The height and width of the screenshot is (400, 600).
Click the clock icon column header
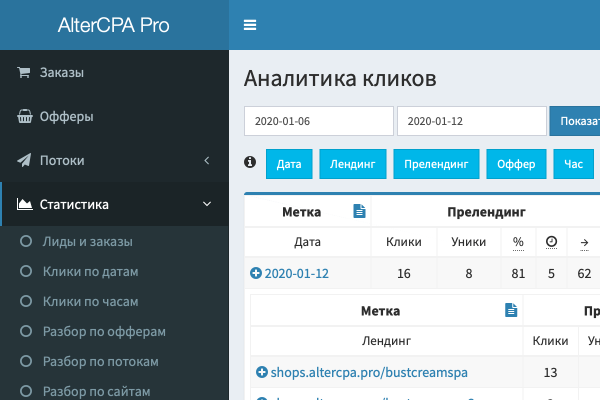pyautogui.click(x=551, y=242)
